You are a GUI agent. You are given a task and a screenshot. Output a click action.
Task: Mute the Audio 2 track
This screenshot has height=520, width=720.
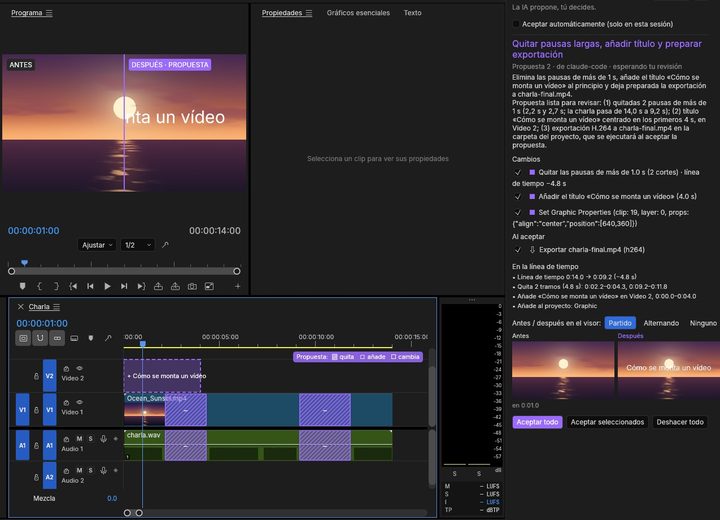(79, 470)
